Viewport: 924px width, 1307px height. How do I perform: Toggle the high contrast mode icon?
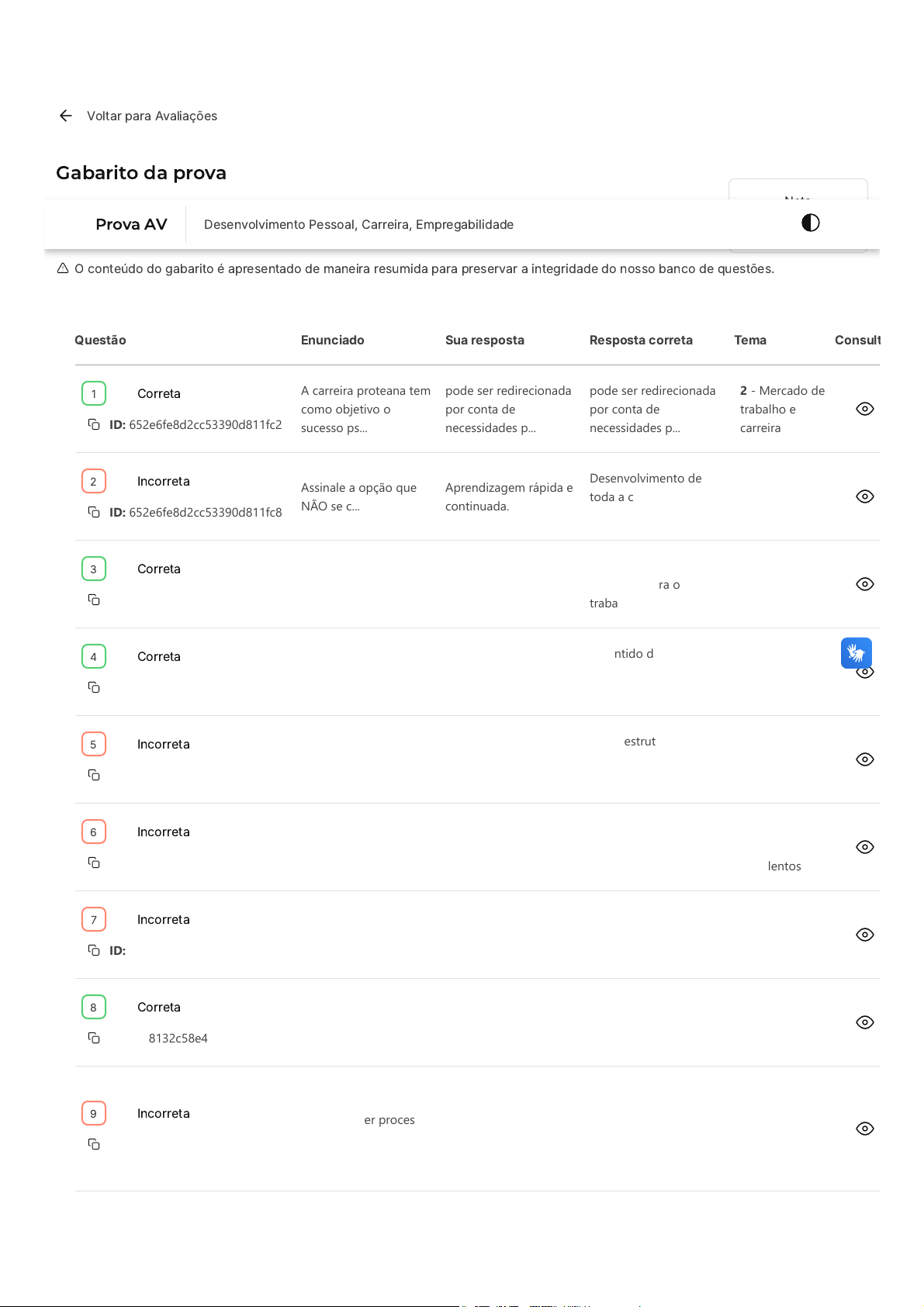coord(810,223)
